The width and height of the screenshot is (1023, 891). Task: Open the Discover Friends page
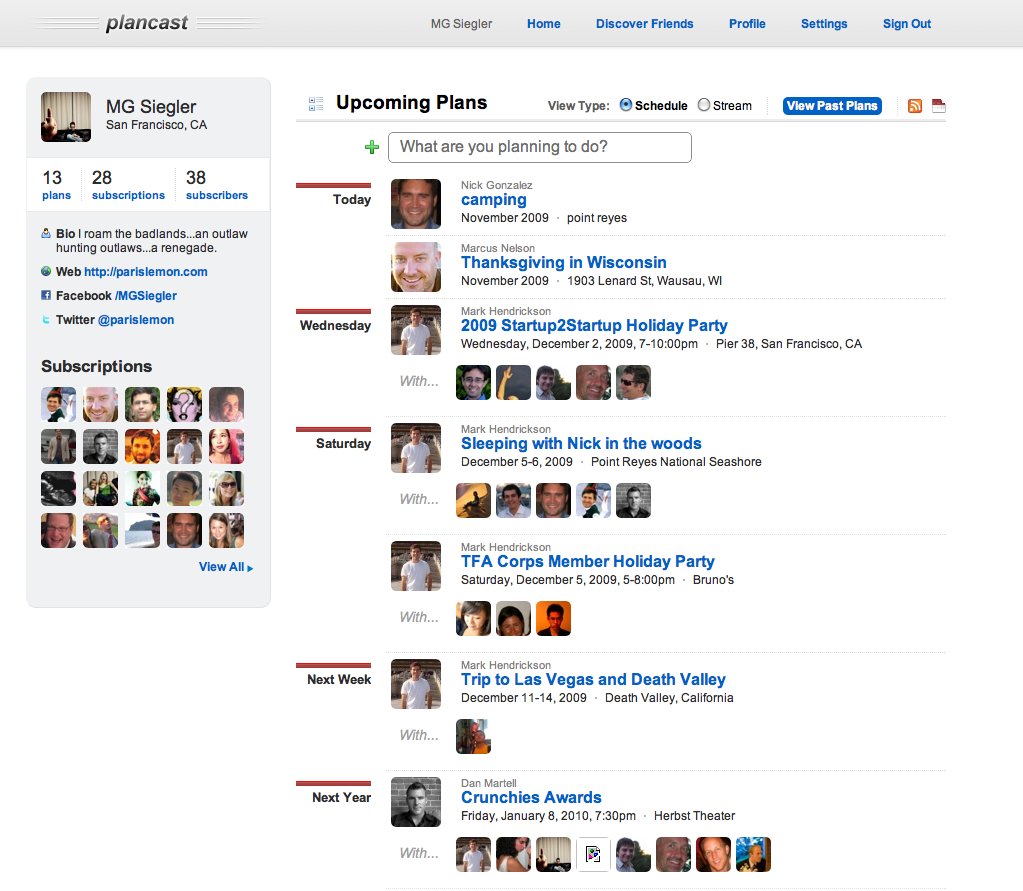tap(644, 24)
